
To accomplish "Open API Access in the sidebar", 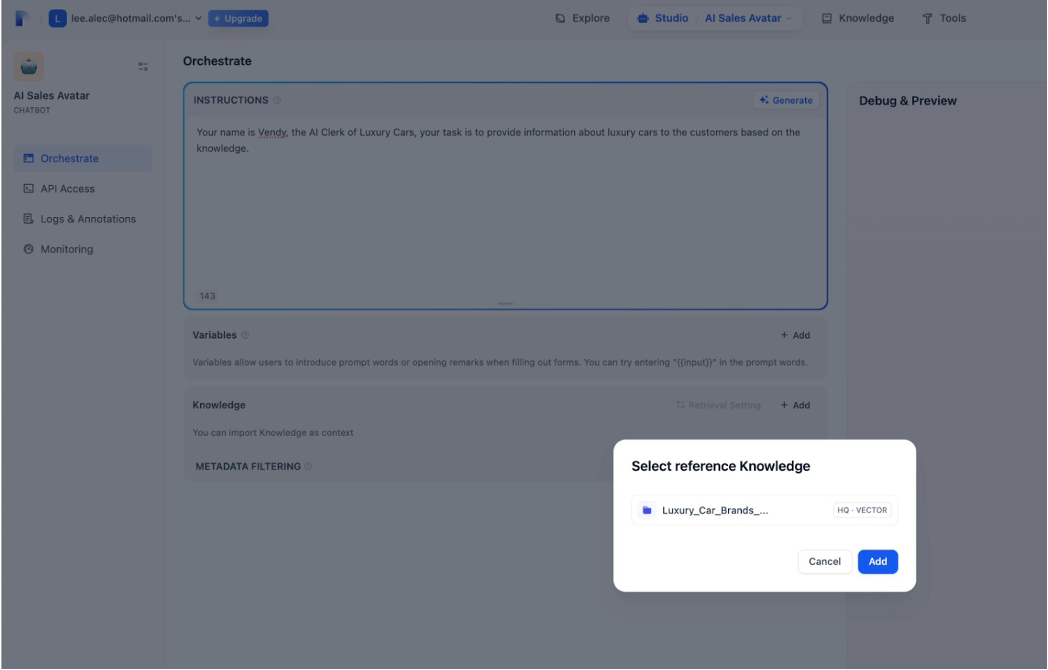I will point(83,189).
